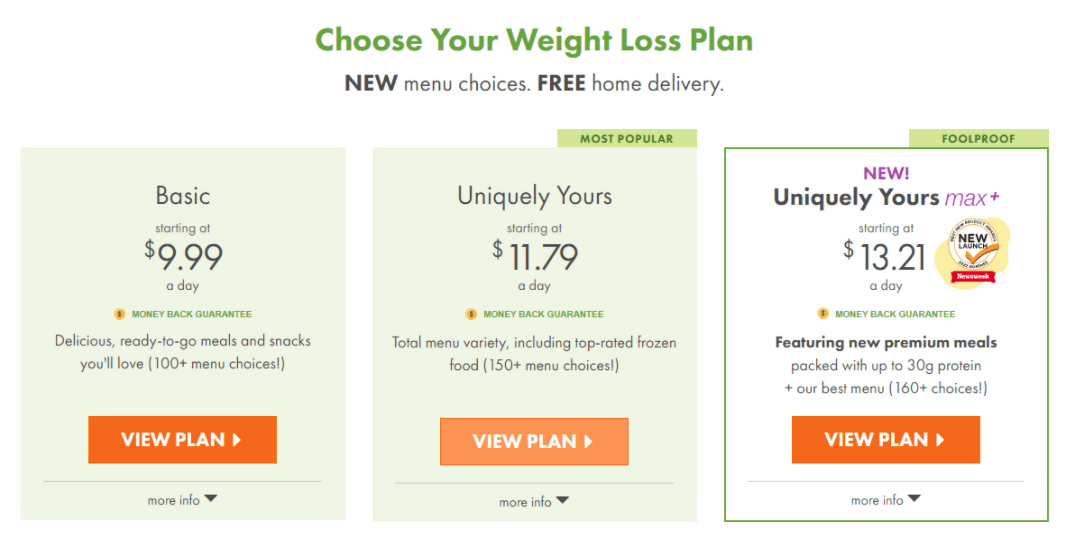Image resolution: width=1069 pixels, height=533 pixels.
Task: Click the $9.99 a day price
Action: [x=183, y=256]
